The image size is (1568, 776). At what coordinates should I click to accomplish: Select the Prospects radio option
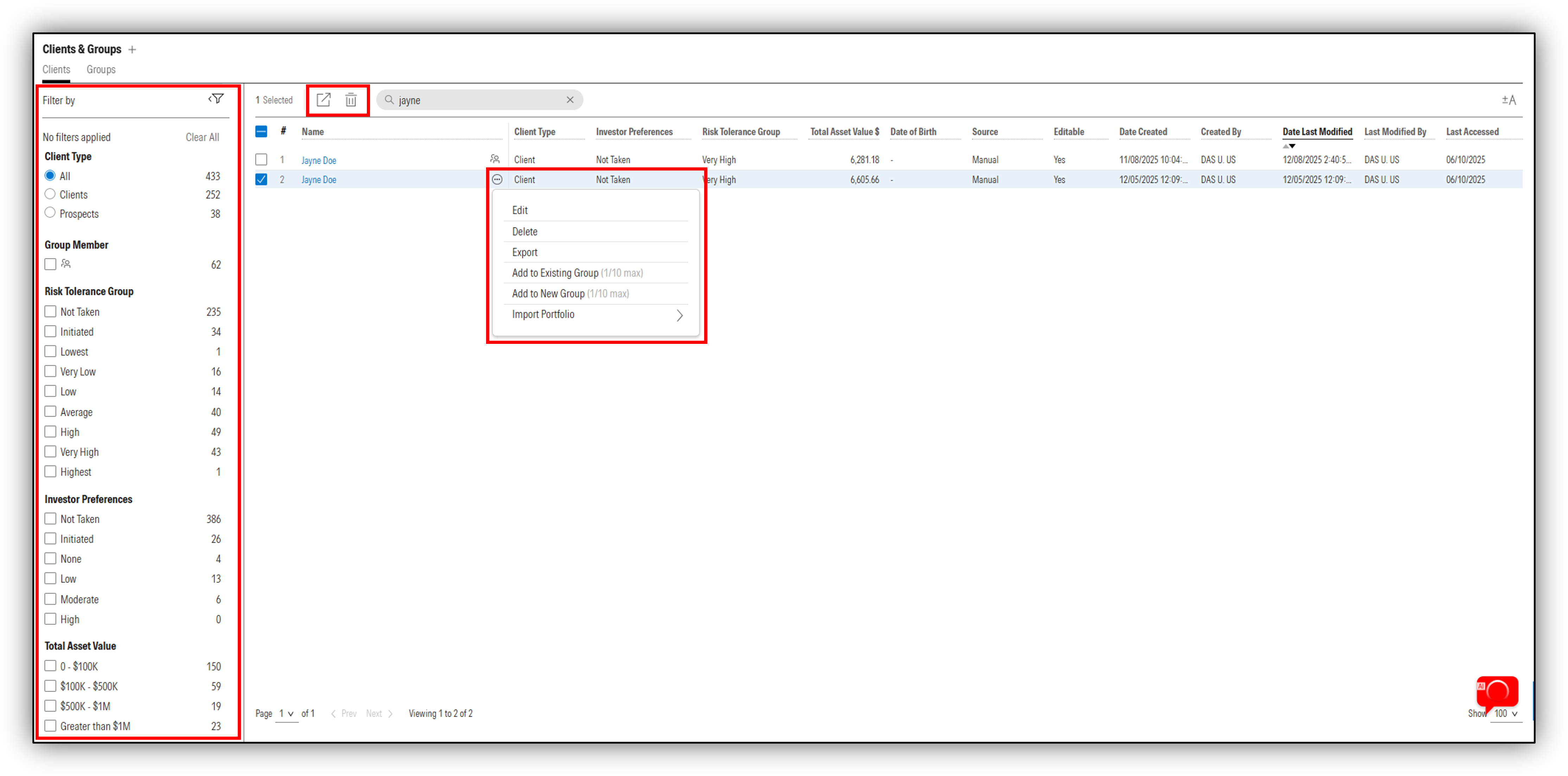(x=50, y=212)
